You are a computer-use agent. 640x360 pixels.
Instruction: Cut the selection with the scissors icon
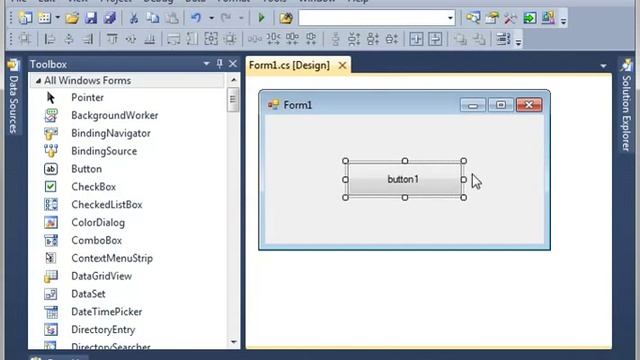133,18
